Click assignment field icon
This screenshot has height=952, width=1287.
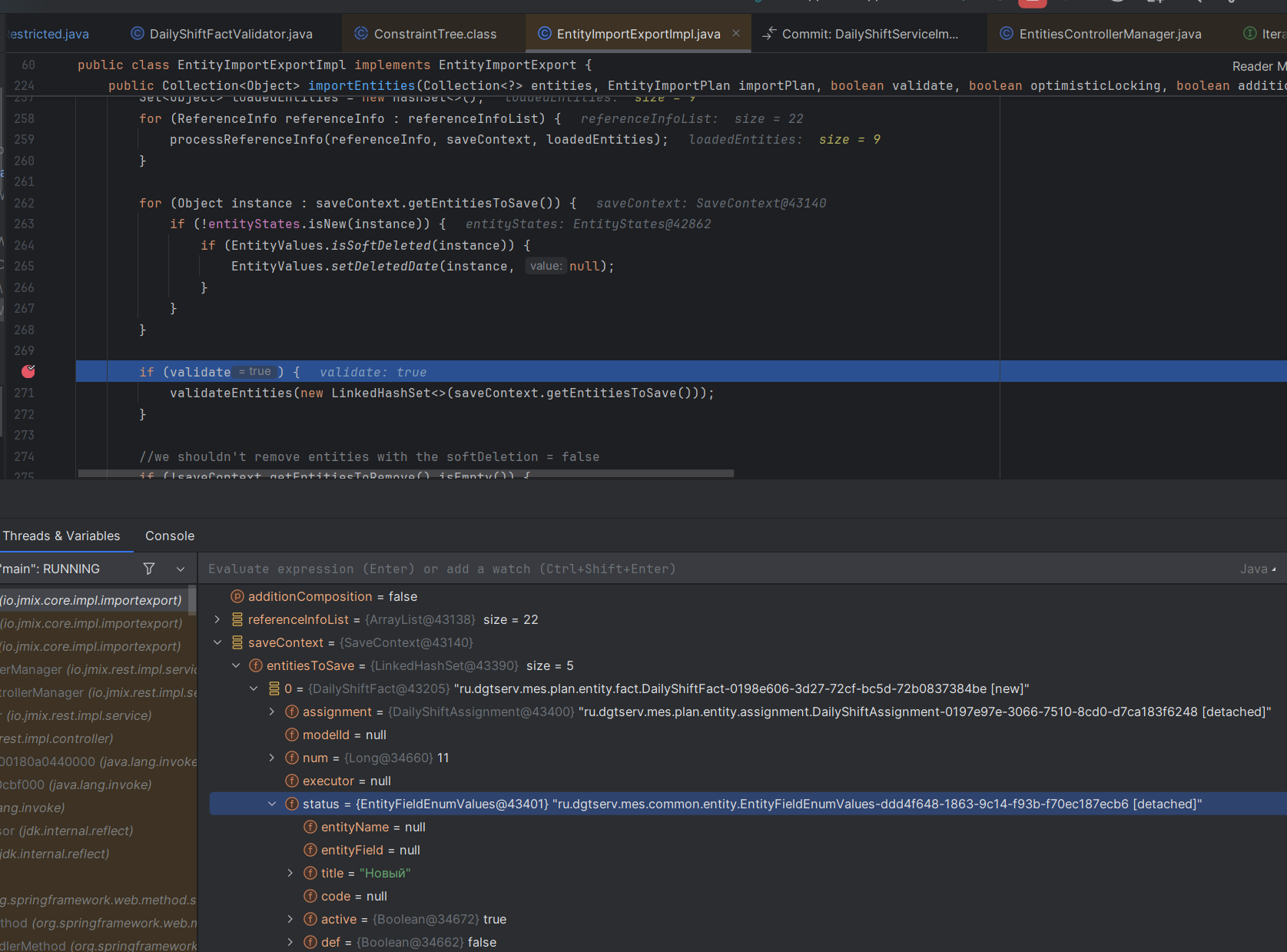(292, 712)
